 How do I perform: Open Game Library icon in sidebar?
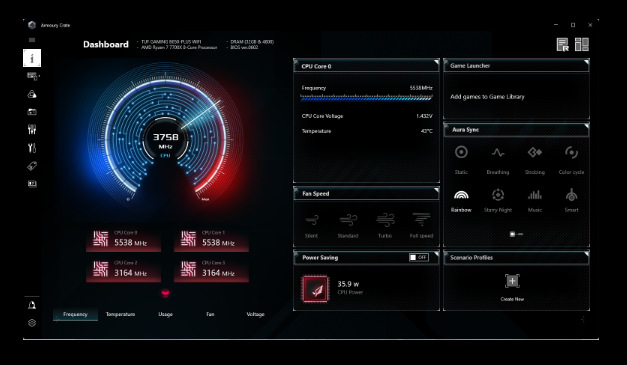pos(32,112)
